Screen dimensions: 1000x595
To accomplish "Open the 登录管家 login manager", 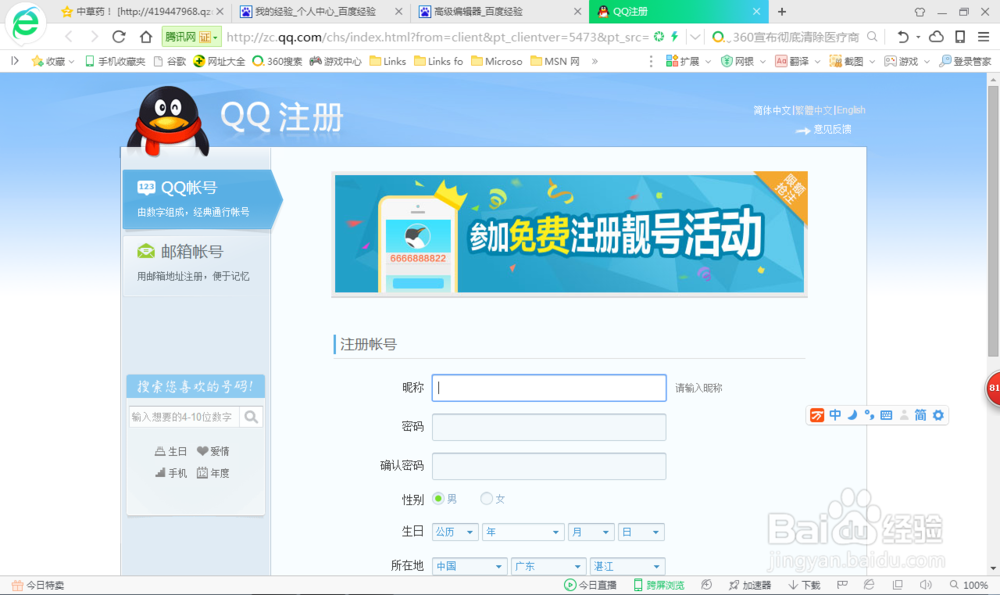I will pyautogui.click(x=966, y=61).
